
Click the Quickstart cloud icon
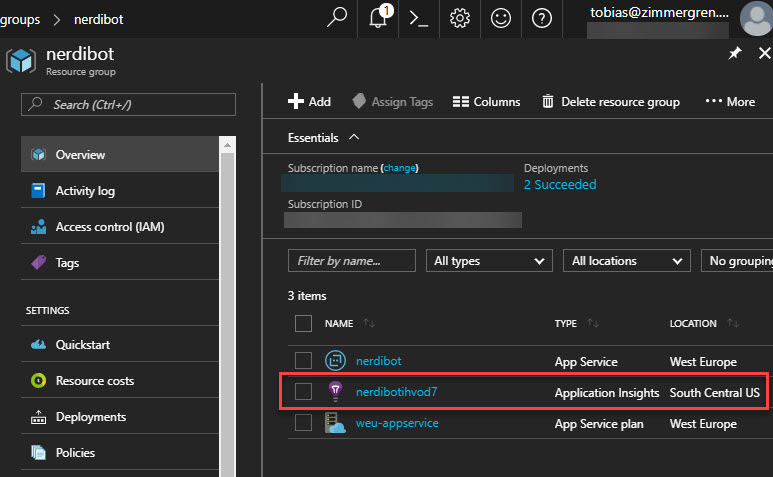click(38, 344)
